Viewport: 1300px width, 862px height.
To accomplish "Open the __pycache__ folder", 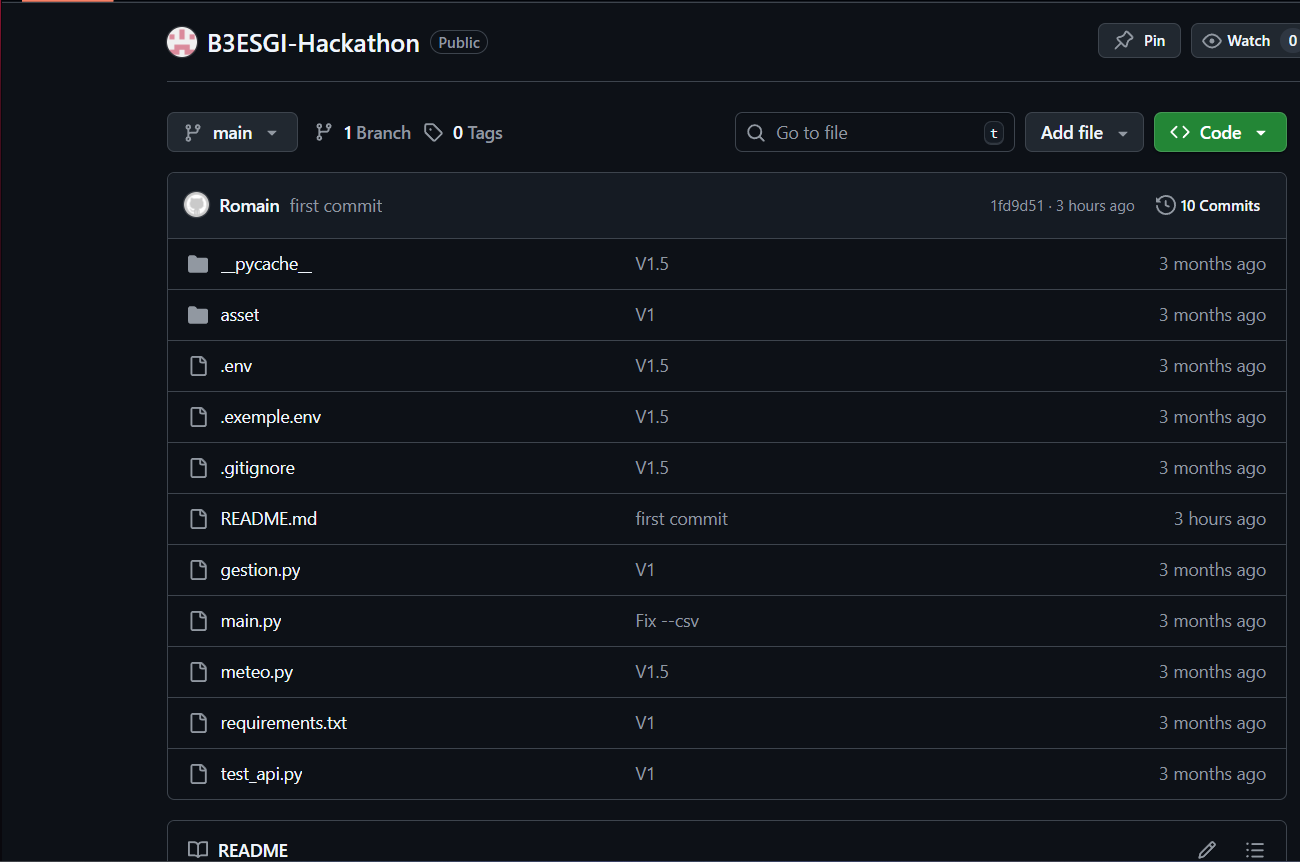I will [266, 264].
